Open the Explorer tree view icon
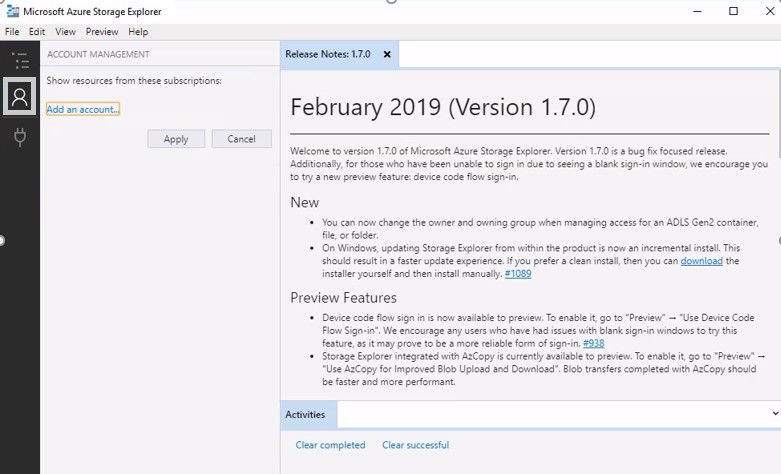The height and width of the screenshot is (474, 781). (x=20, y=60)
